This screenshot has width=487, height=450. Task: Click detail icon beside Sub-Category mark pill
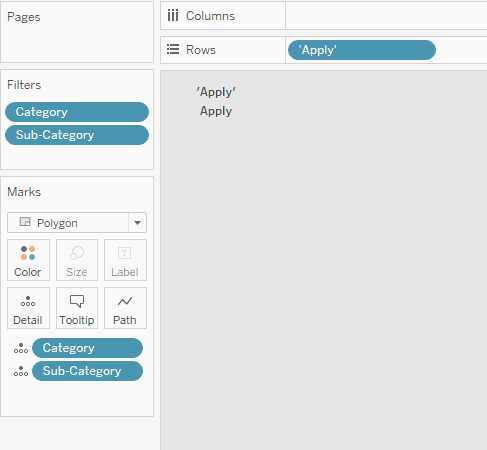coord(21,371)
